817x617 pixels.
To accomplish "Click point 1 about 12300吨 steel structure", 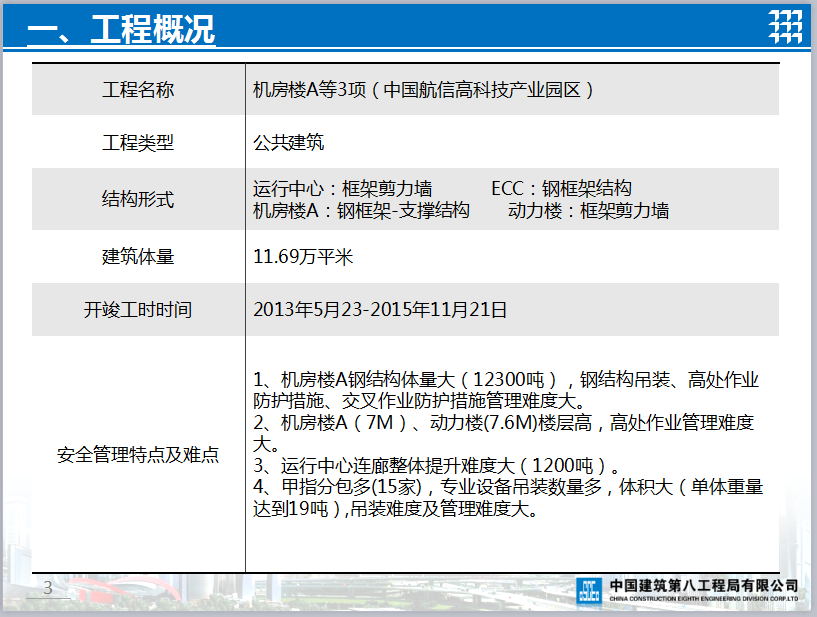I will click(x=506, y=390).
